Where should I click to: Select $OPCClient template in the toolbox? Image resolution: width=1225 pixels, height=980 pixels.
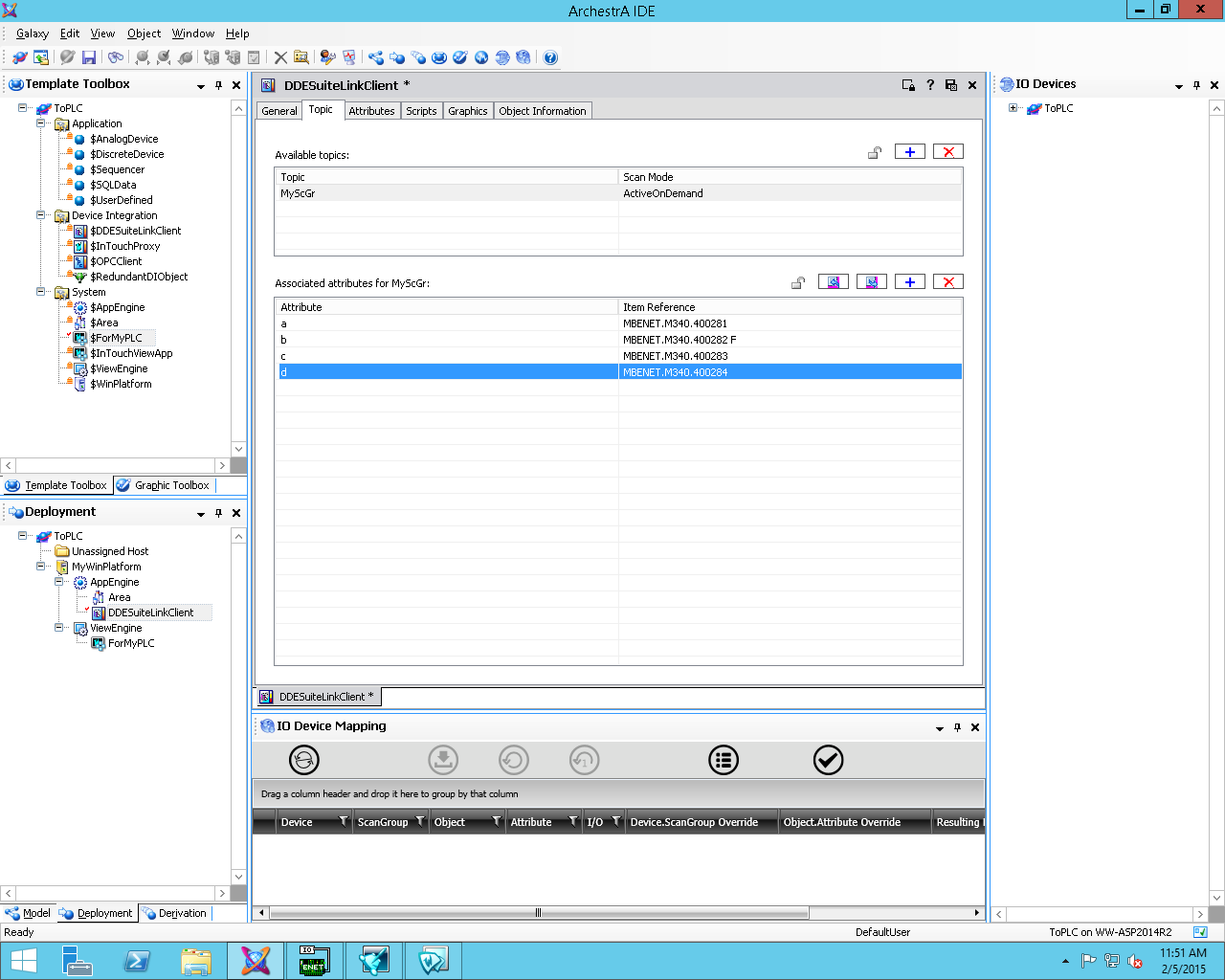pos(116,261)
